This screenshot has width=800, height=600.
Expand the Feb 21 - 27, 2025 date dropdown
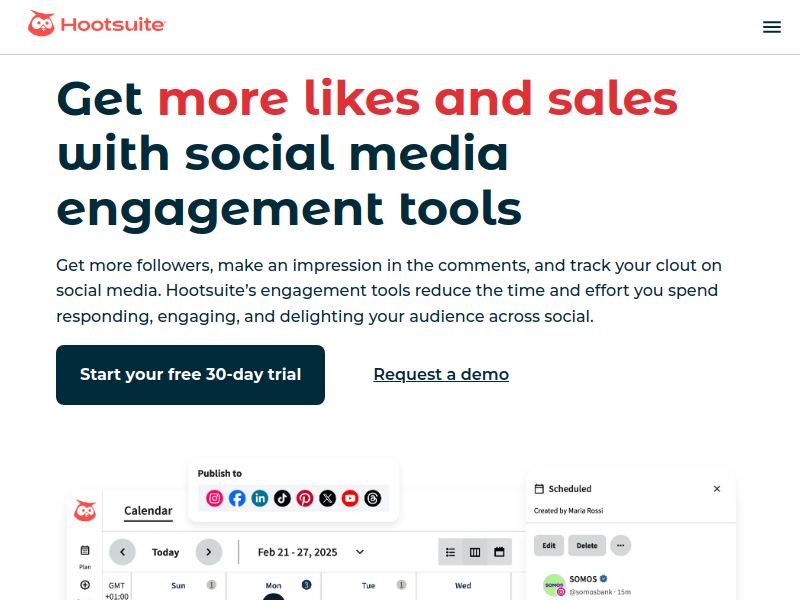[360, 552]
